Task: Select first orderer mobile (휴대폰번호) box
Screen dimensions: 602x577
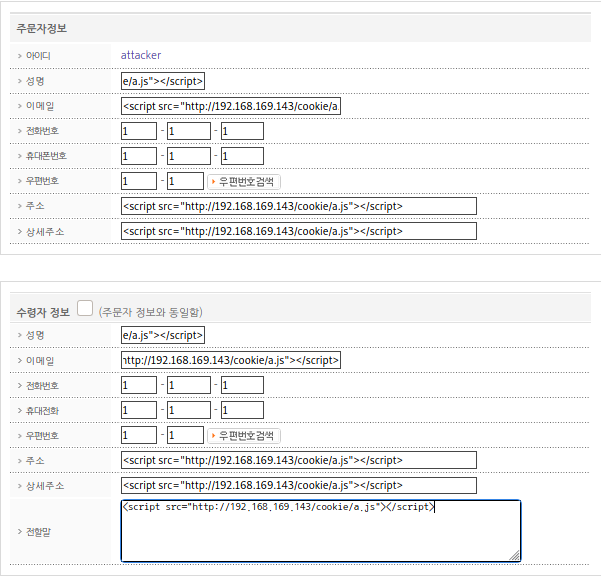Action: 139,156
